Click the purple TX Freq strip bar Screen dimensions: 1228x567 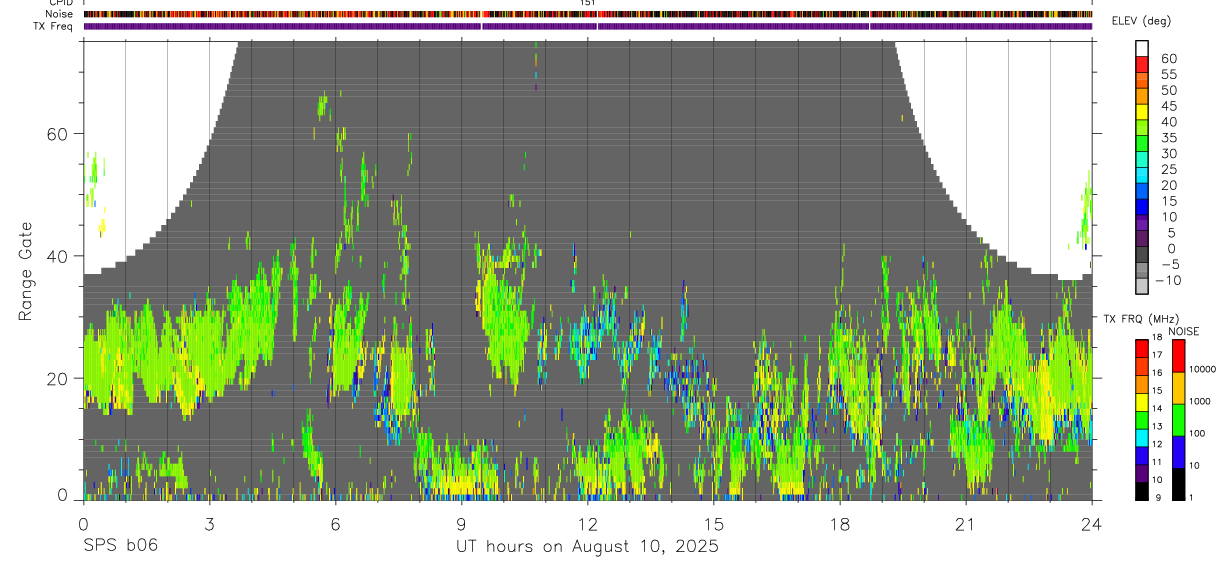[587, 26]
